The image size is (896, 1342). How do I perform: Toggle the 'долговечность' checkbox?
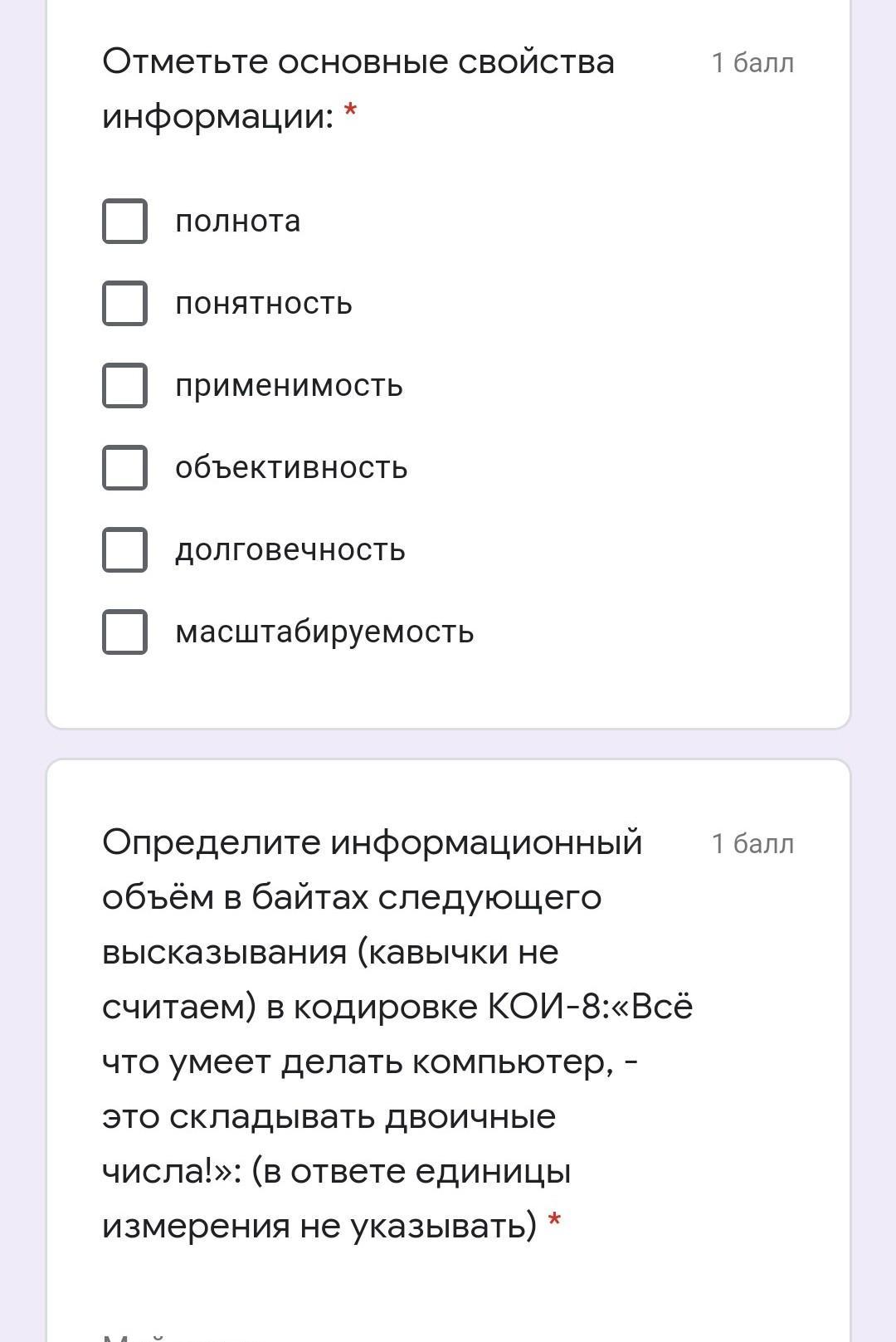pos(124,549)
